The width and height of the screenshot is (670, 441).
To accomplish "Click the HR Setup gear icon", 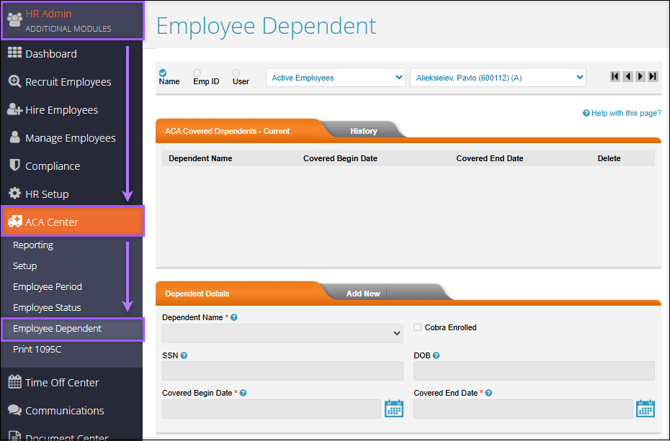I will tap(15, 193).
